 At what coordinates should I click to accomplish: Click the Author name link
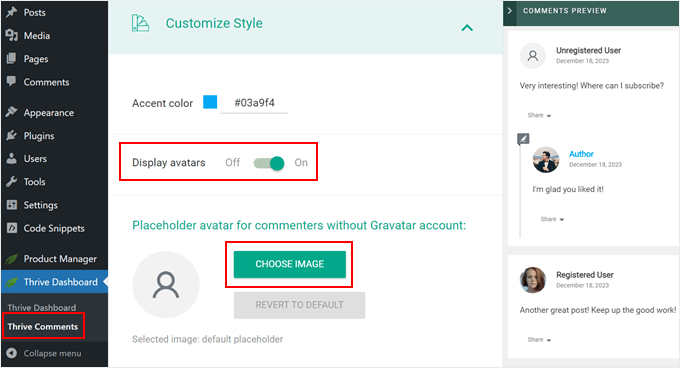click(x=581, y=154)
